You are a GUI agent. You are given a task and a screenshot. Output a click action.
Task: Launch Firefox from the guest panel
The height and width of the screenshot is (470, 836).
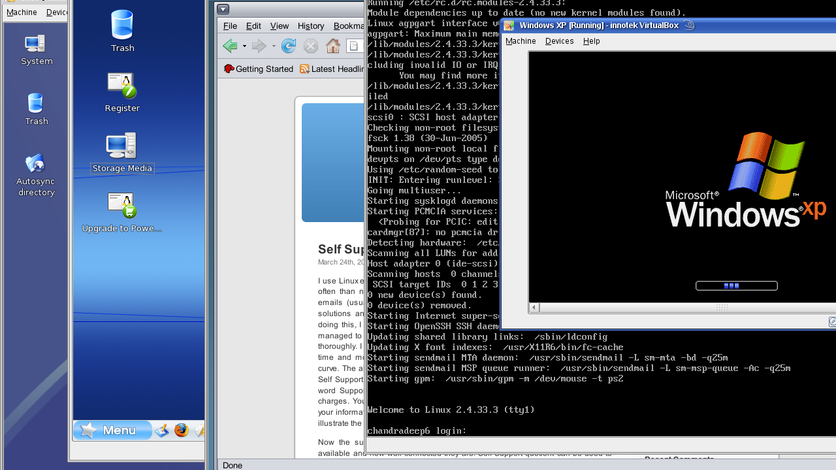(181, 430)
